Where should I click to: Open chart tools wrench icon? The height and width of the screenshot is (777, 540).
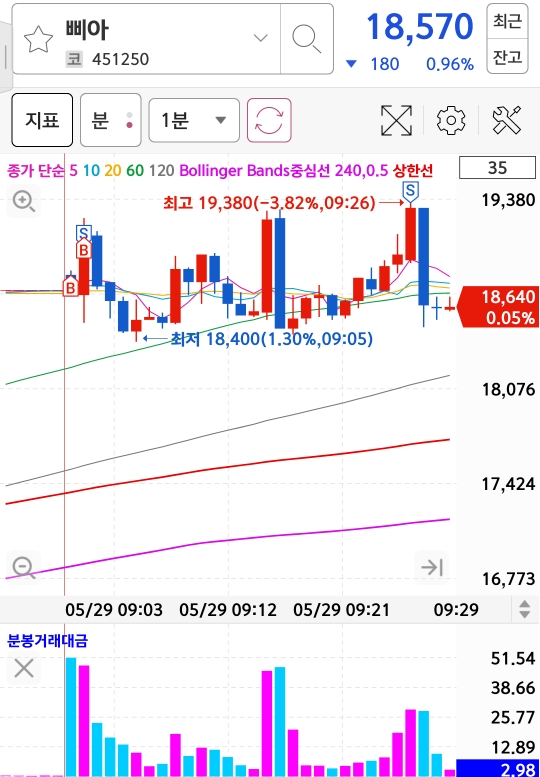coord(507,120)
